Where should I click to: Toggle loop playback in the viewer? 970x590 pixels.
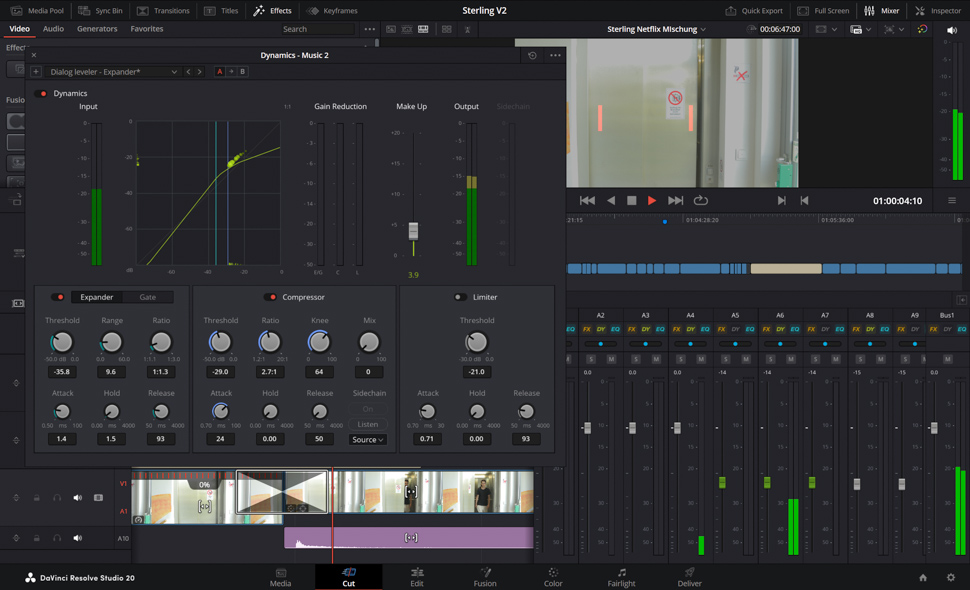(701, 201)
